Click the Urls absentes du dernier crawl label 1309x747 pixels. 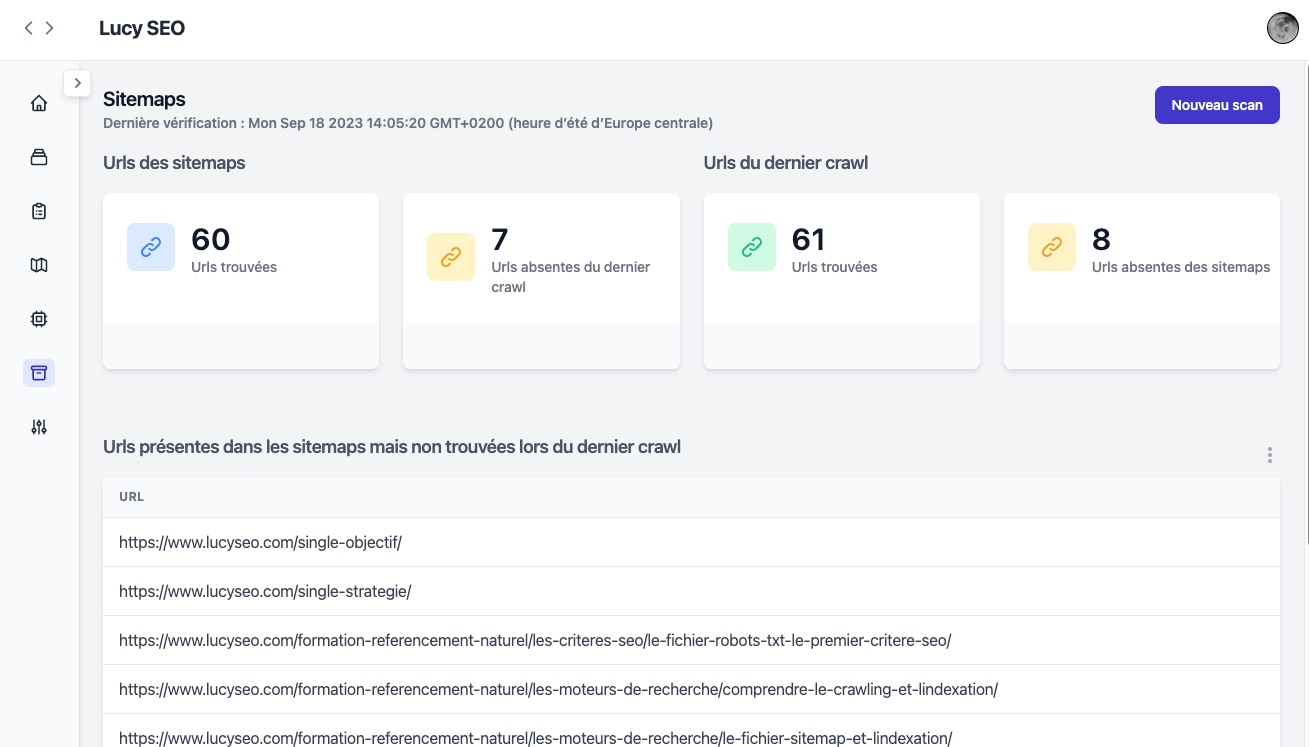point(571,277)
